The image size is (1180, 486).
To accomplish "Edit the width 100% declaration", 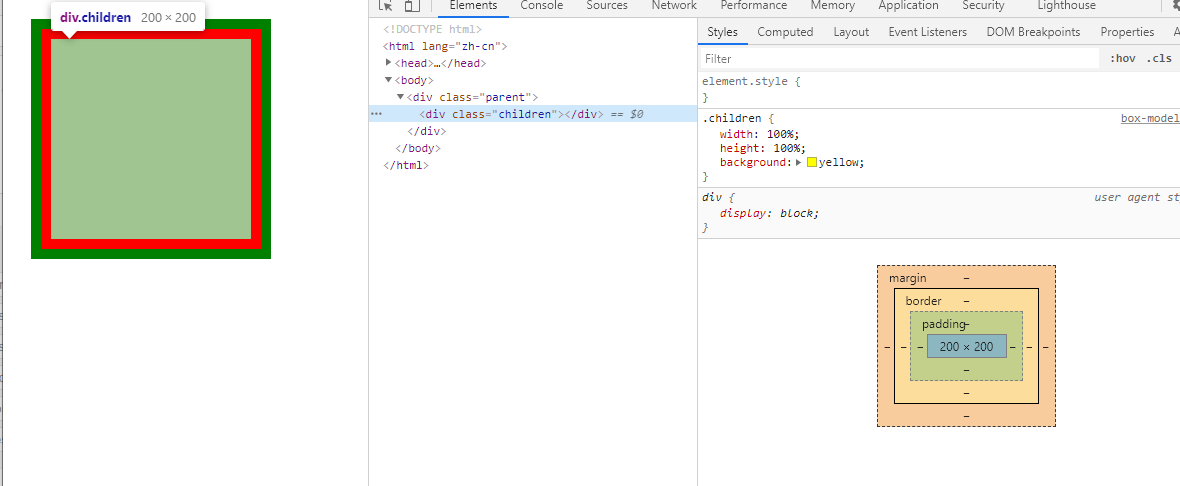I will [x=759, y=134].
